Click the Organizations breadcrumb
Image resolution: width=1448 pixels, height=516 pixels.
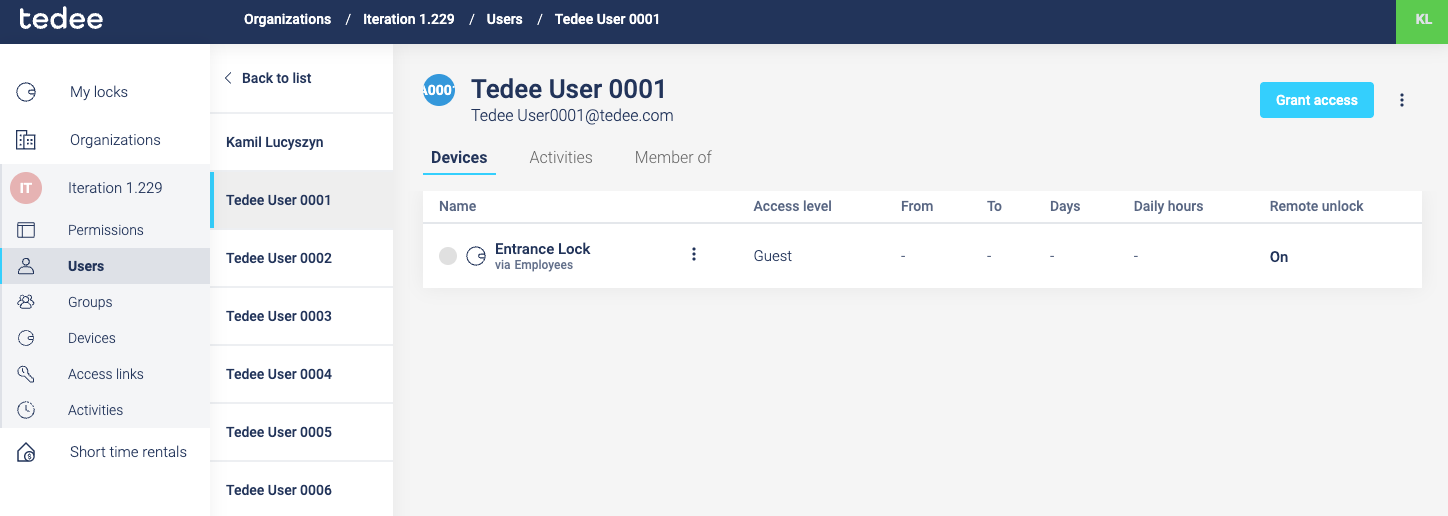point(287,19)
